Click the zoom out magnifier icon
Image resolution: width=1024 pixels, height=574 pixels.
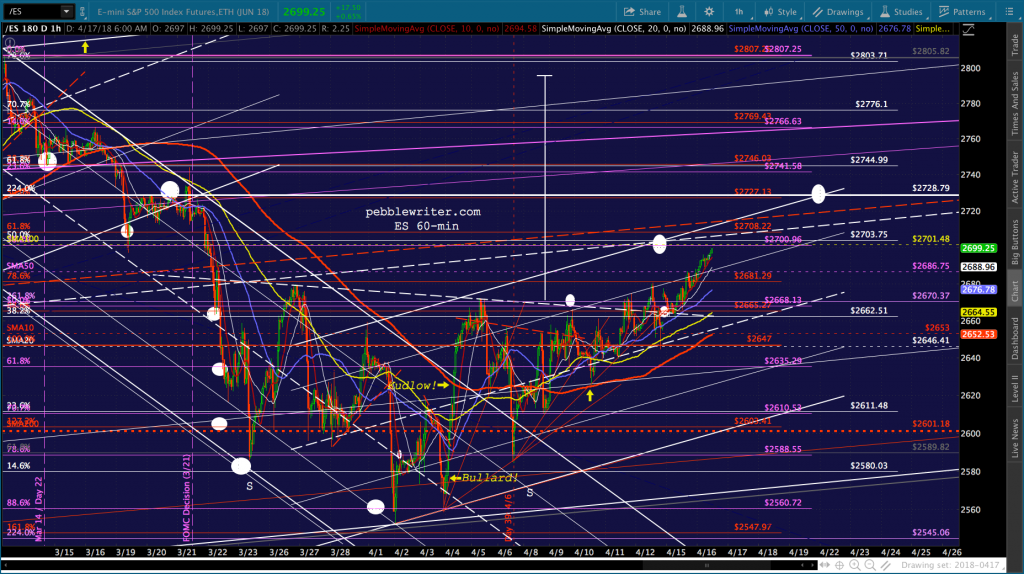[870, 566]
